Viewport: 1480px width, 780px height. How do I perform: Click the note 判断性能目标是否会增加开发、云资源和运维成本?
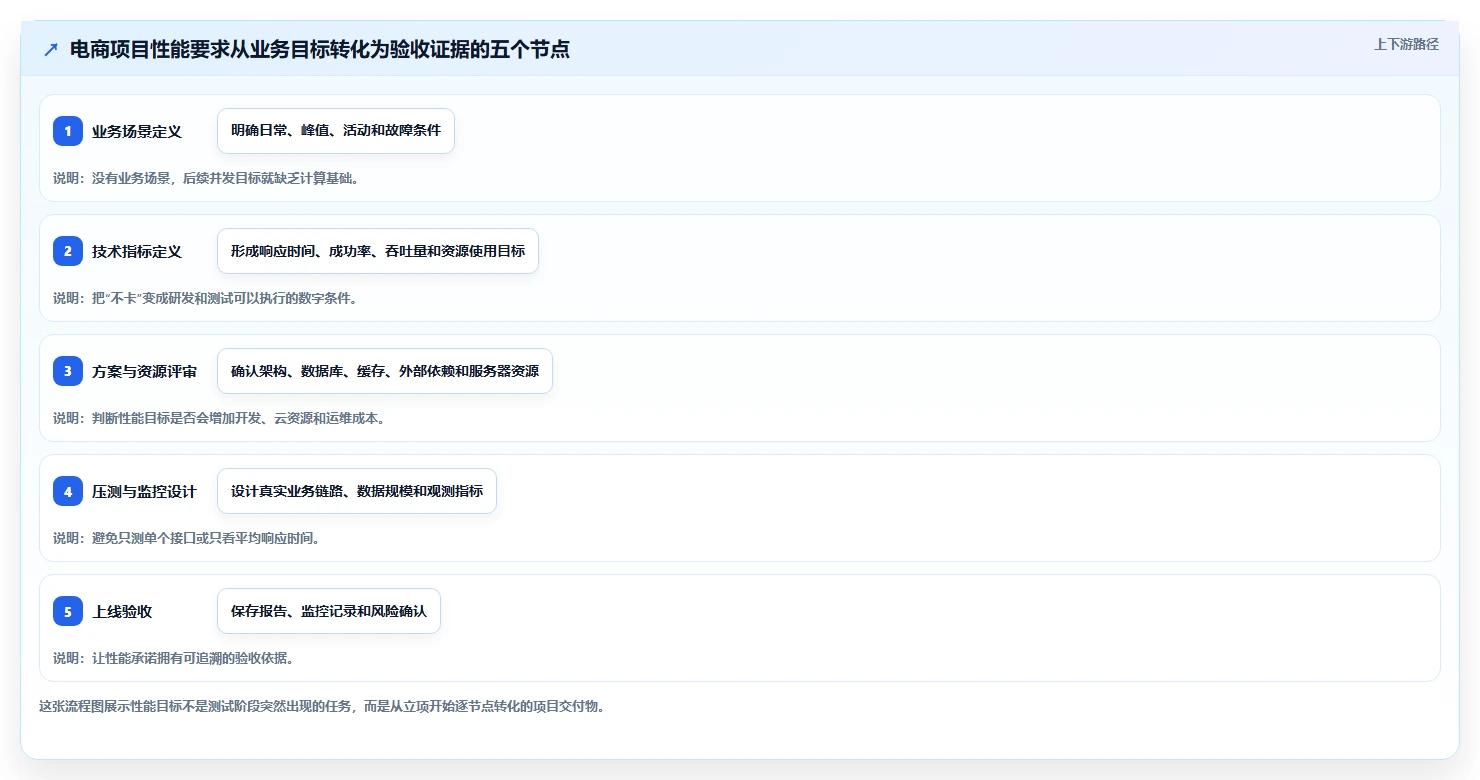click(219, 418)
